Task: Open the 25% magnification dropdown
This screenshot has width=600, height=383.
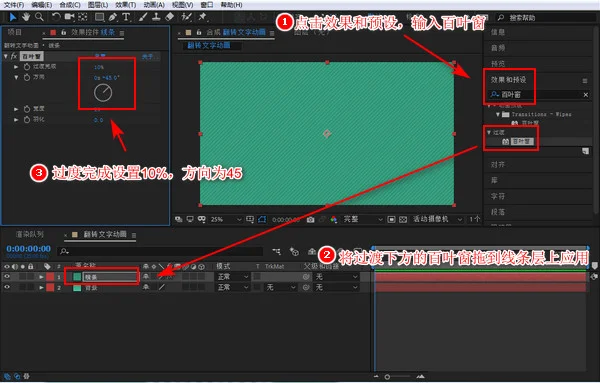Action: [226, 219]
